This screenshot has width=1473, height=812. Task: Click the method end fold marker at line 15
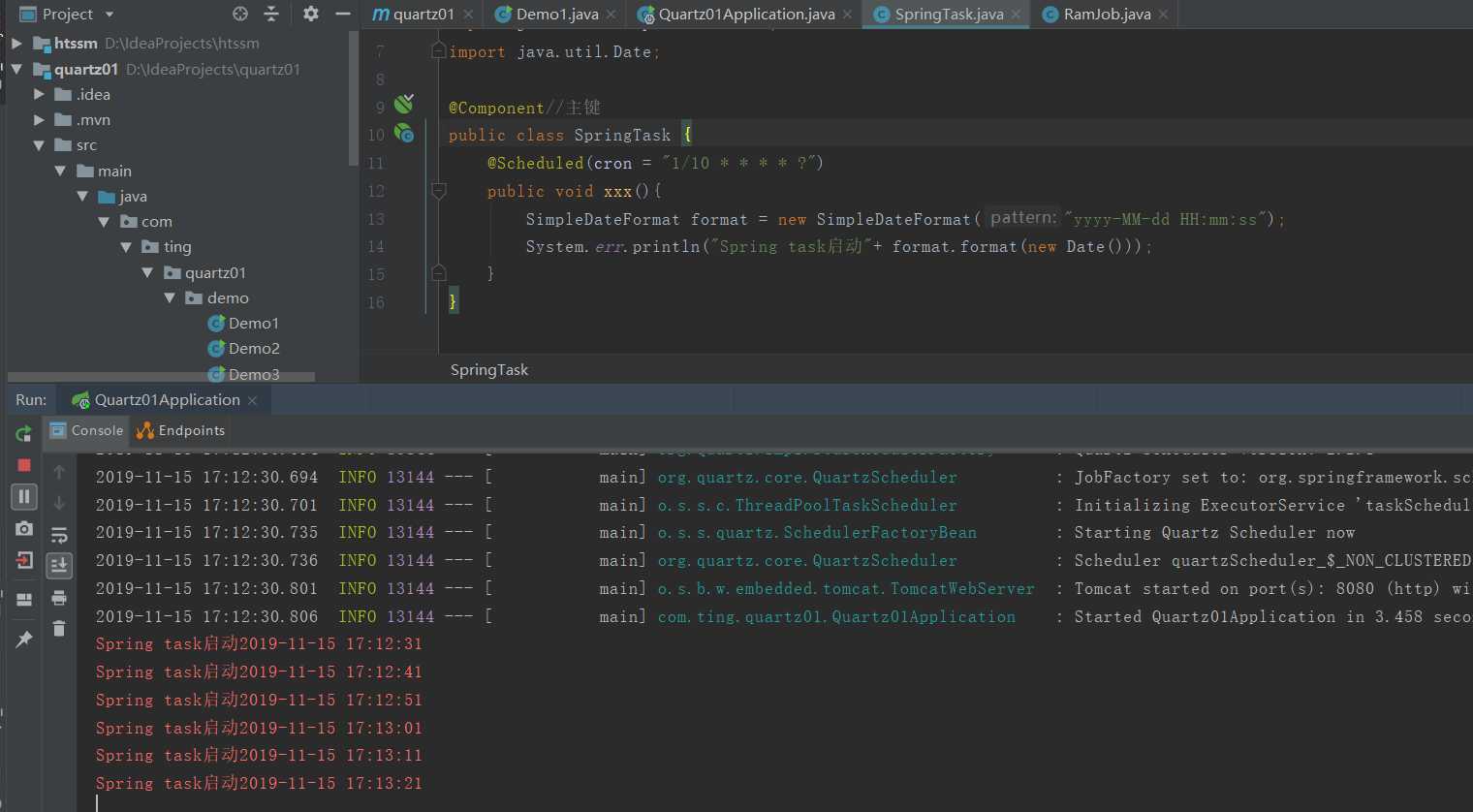tap(438, 273)
